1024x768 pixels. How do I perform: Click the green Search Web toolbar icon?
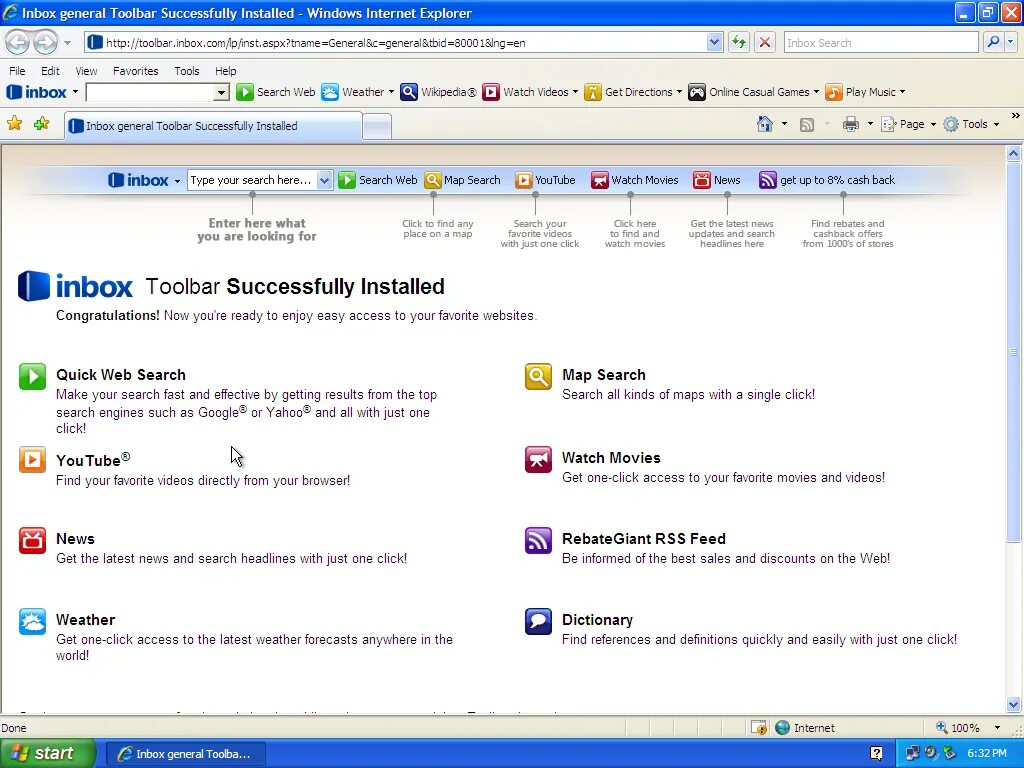pyautogui.click(x=244, y=92)
